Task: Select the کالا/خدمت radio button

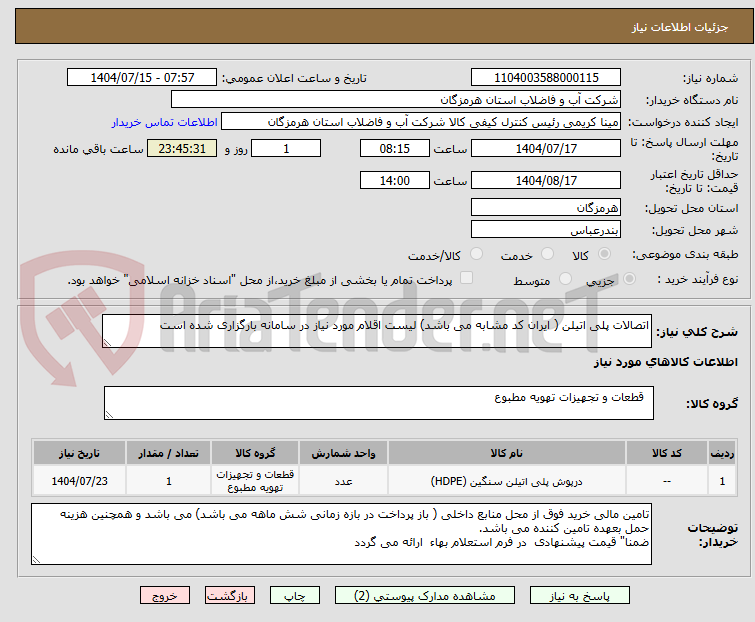Action: (x=476, y=254)
